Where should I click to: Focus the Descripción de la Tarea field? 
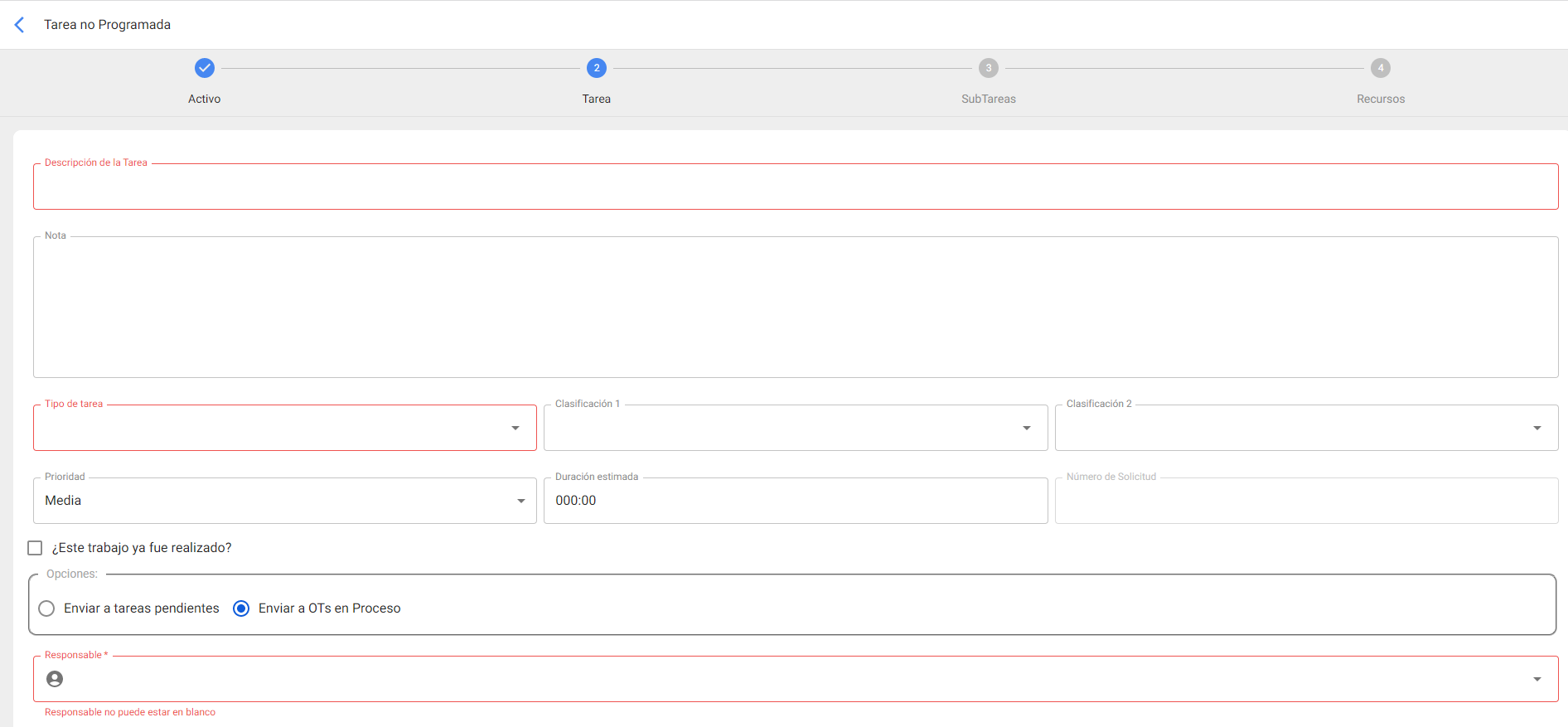796,187
